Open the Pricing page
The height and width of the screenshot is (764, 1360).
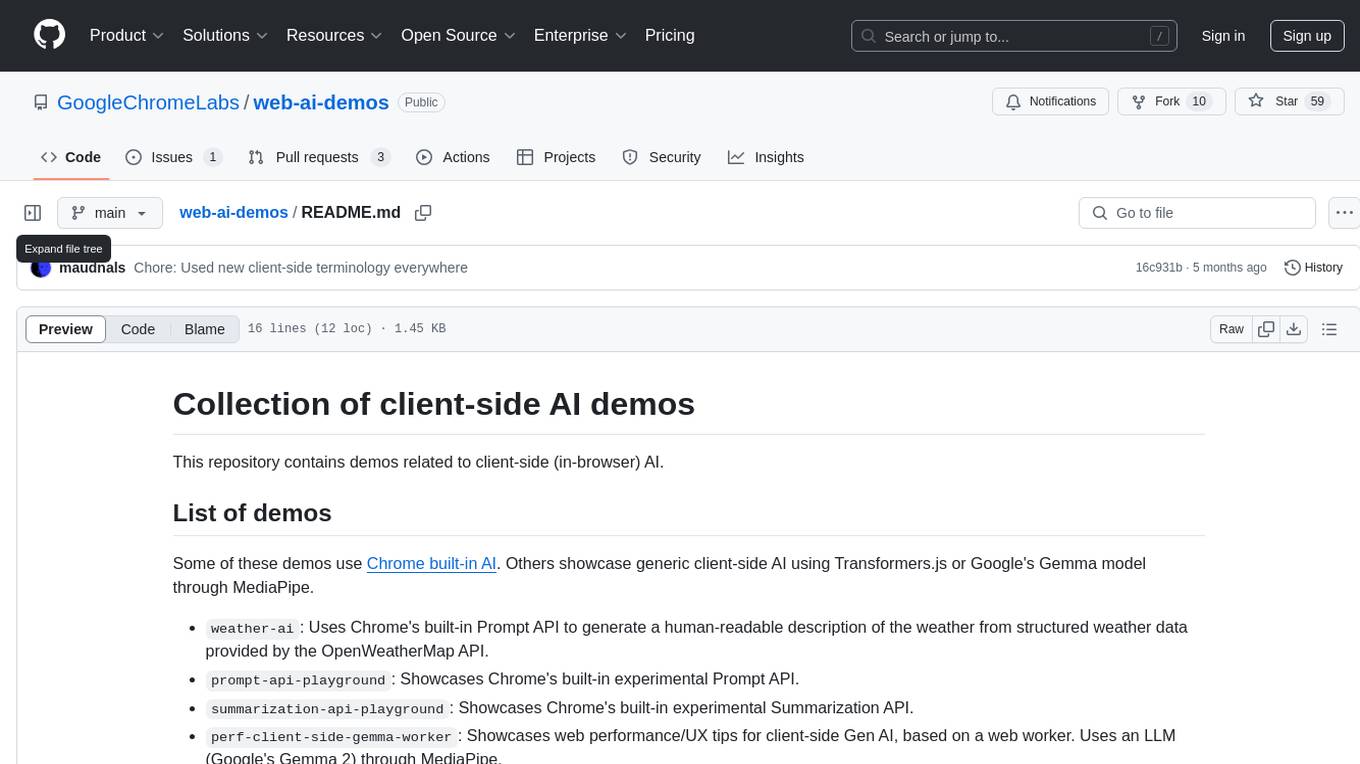pyautogui.click(x=670, y=35)
